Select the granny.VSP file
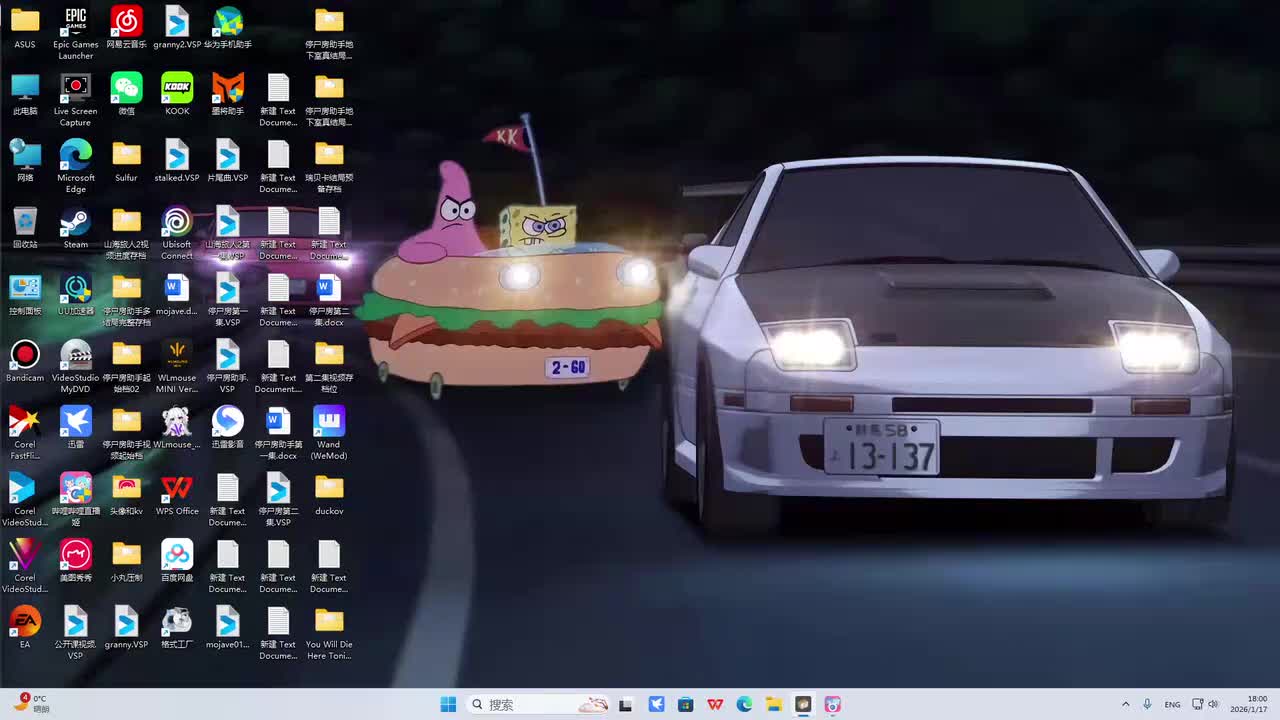Viewport: 1280px width, 720px height. point(126,628)
